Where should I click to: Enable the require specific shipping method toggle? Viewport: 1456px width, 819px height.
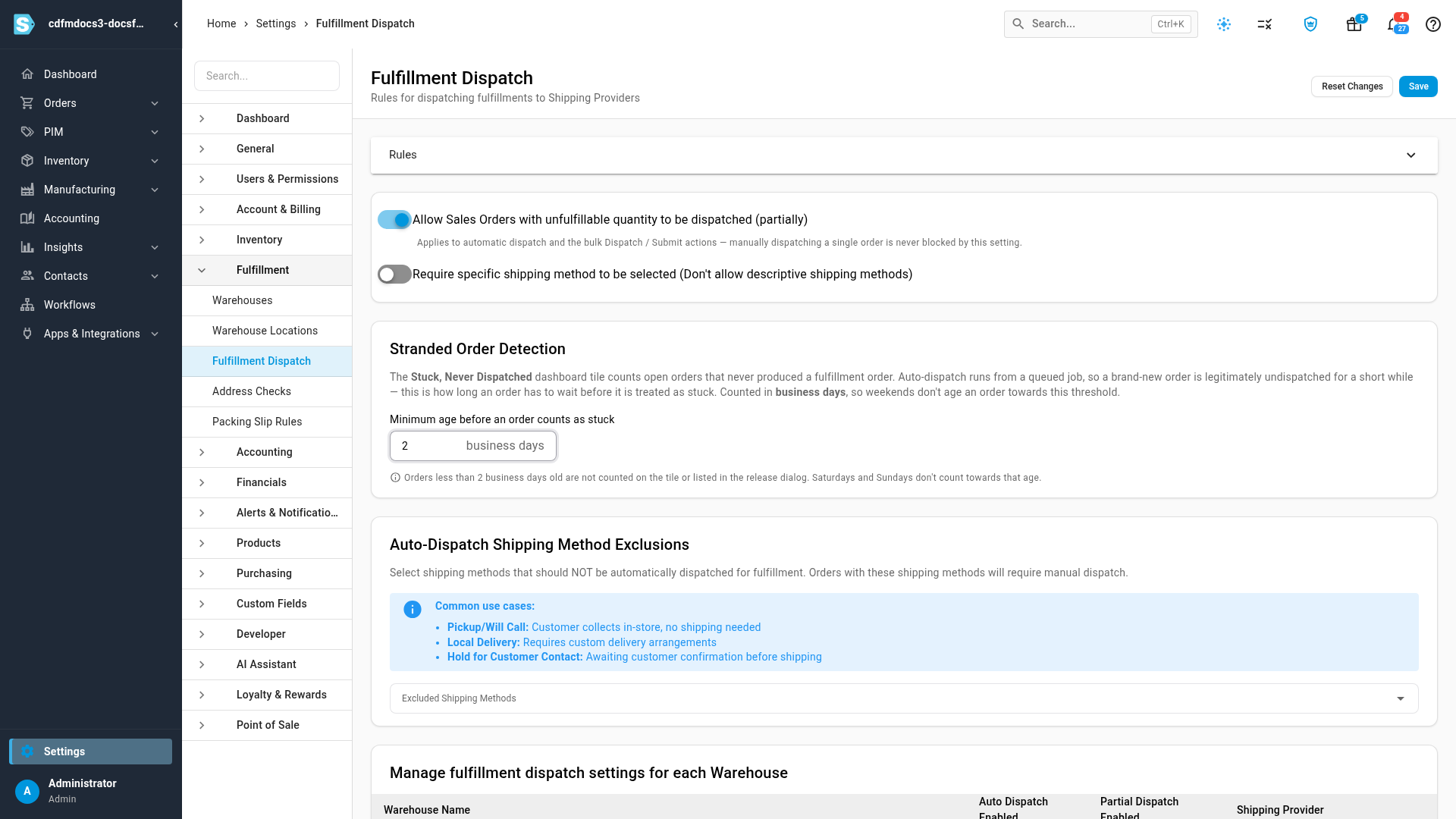(x=394, y=275)
